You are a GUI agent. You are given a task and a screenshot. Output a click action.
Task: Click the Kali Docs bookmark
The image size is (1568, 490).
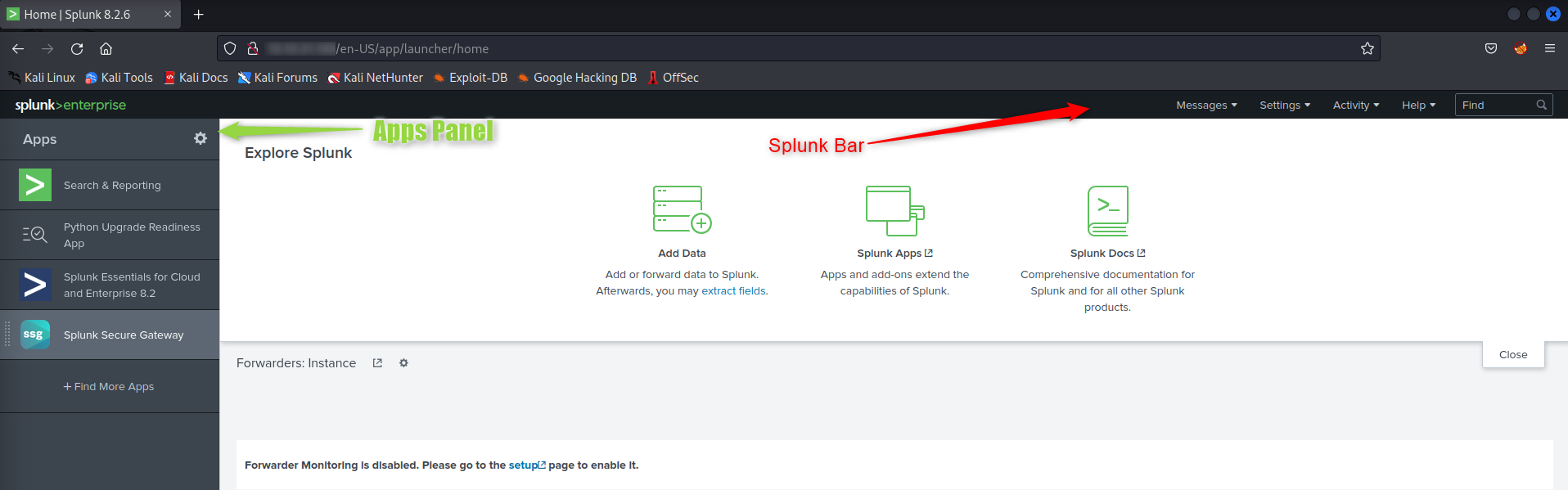pyautogui.click(x=196, y=78)
